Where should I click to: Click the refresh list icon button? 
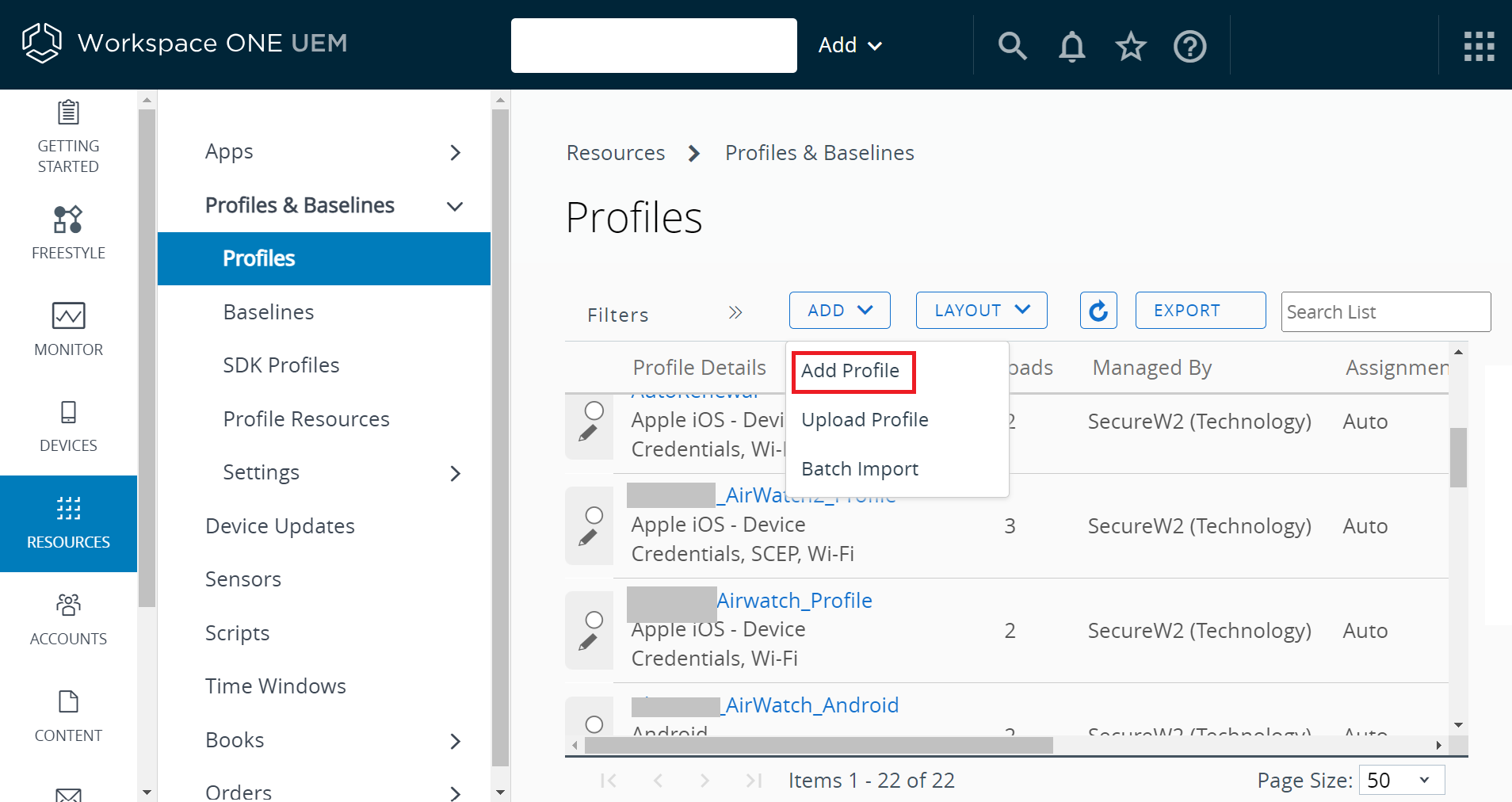click(1098, 311)
